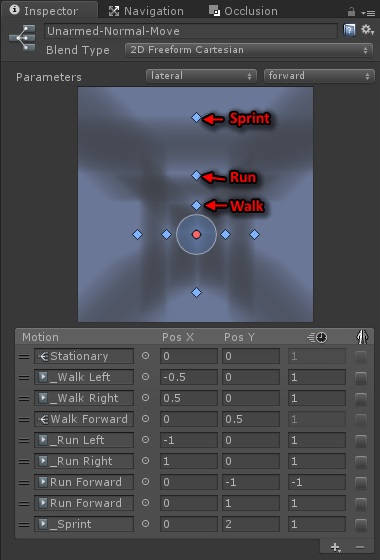
Task: Select the Walk Left diamond point in graph
Action: pos(166,235)
